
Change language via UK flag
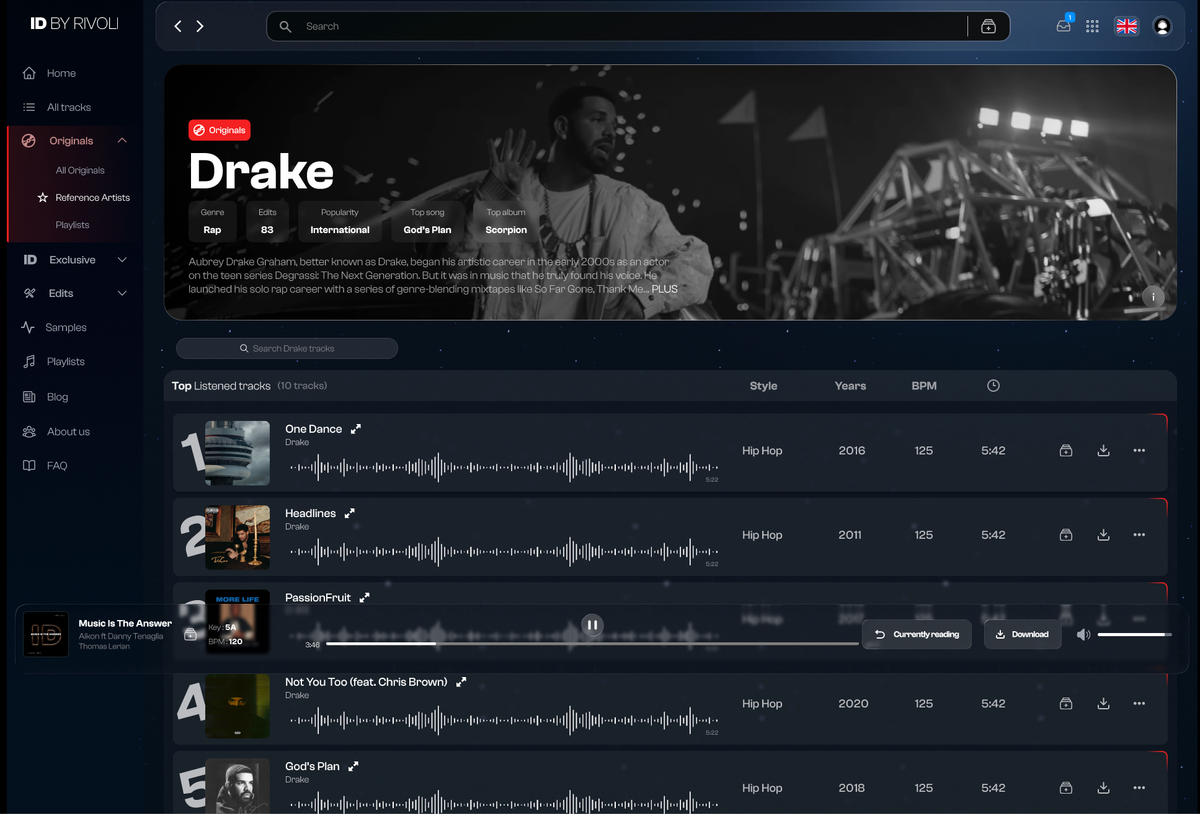1127,26
